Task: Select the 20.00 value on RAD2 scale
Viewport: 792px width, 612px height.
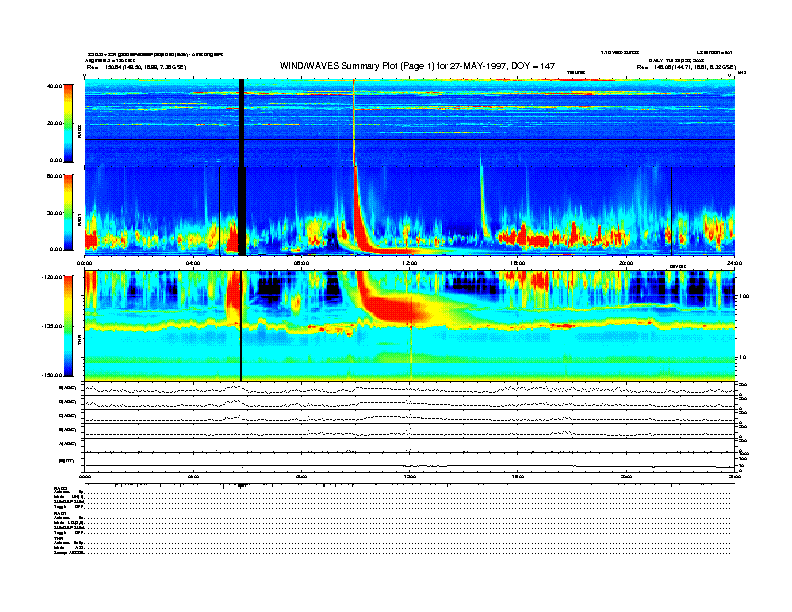Action: pyautogui.click(x=54, y=123)
